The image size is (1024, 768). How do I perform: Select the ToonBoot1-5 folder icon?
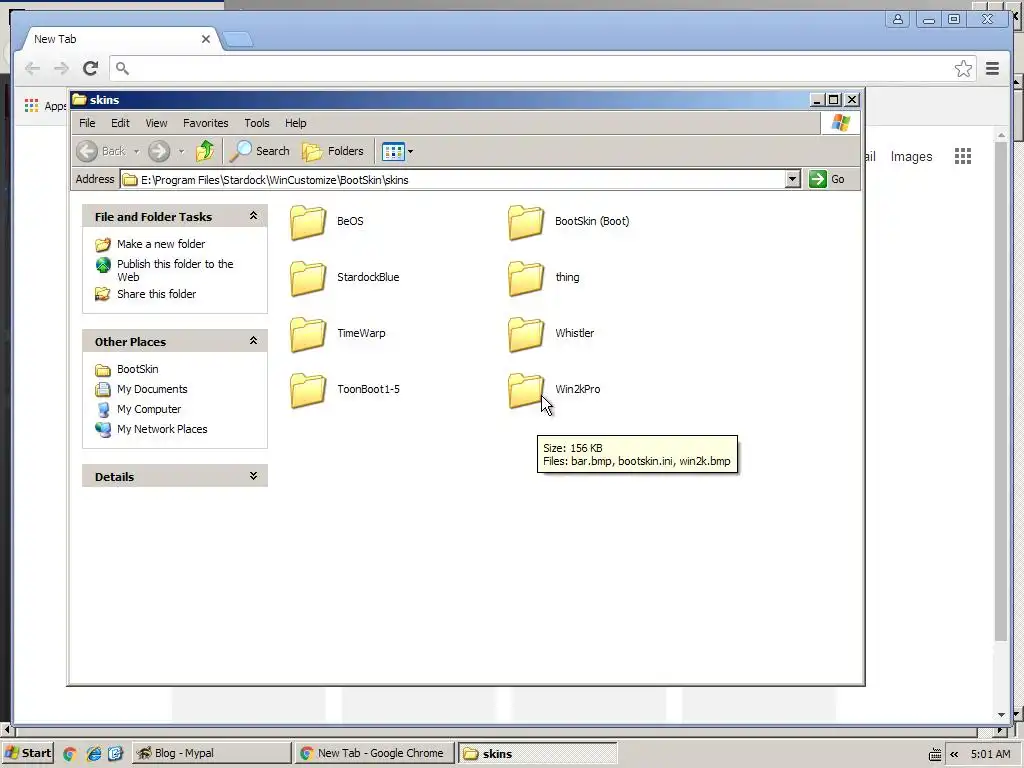click(308, 390)
